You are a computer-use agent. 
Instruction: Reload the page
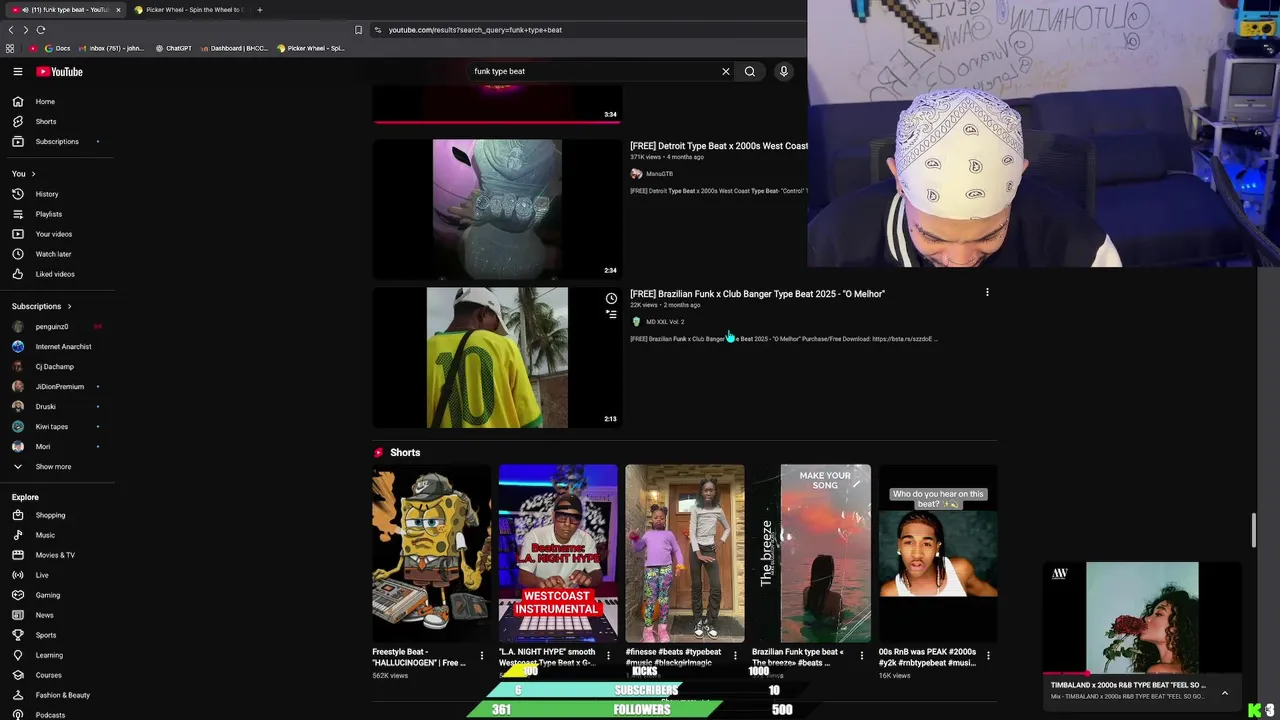click(41, 30)
